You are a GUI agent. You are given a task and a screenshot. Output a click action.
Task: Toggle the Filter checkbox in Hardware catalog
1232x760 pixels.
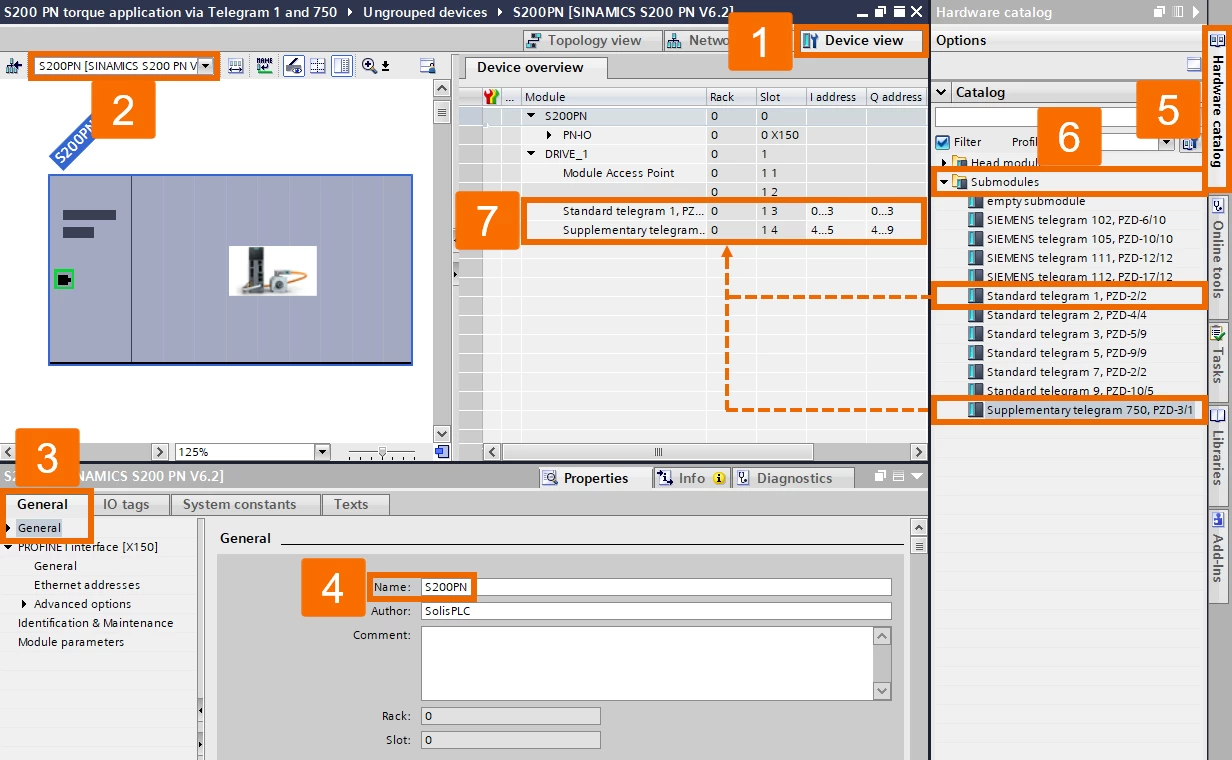click(x=942, y=142)
